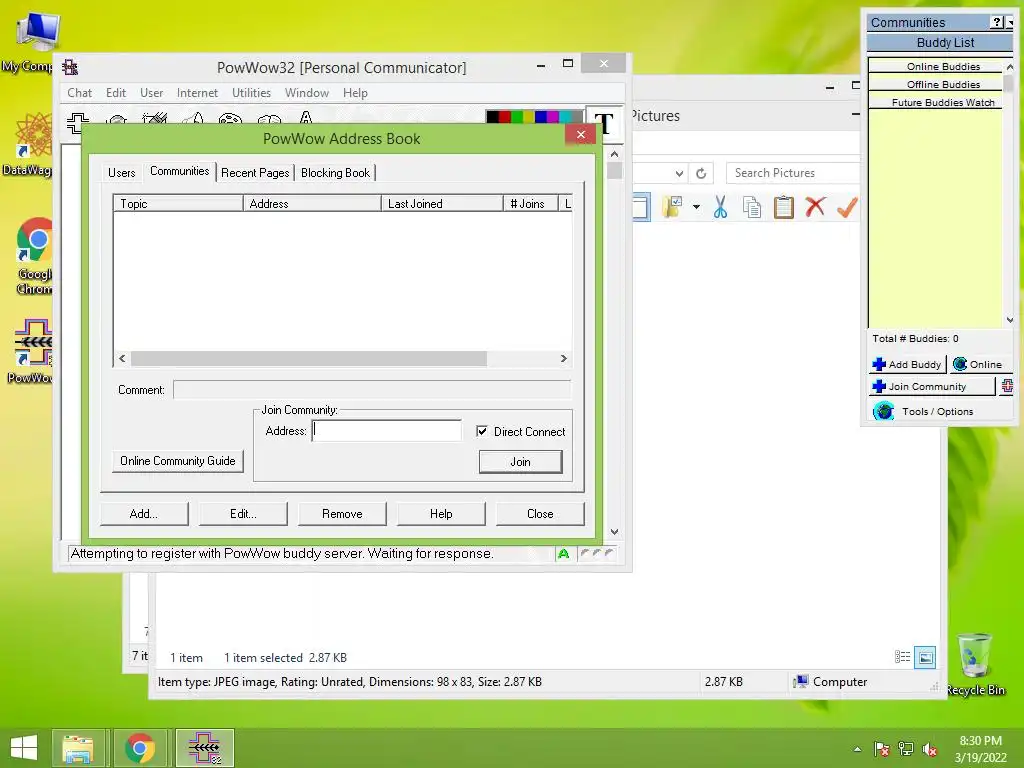Click the red X Delete icon in Pictures
Viewport: 1024px width, 768px height.
(815, 208)
